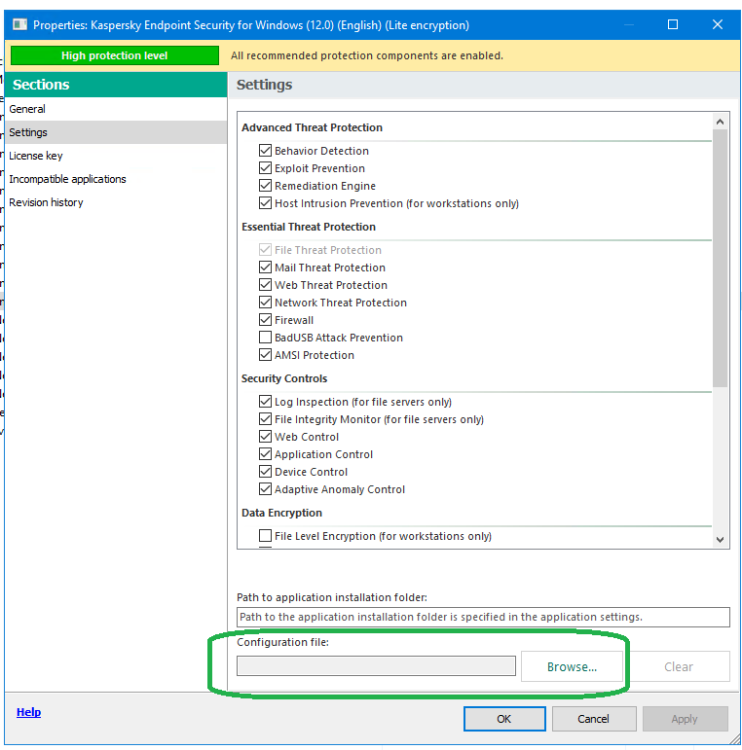
Task: Toggle Exploit Prevention checkbox
Action: coord(265,168)
